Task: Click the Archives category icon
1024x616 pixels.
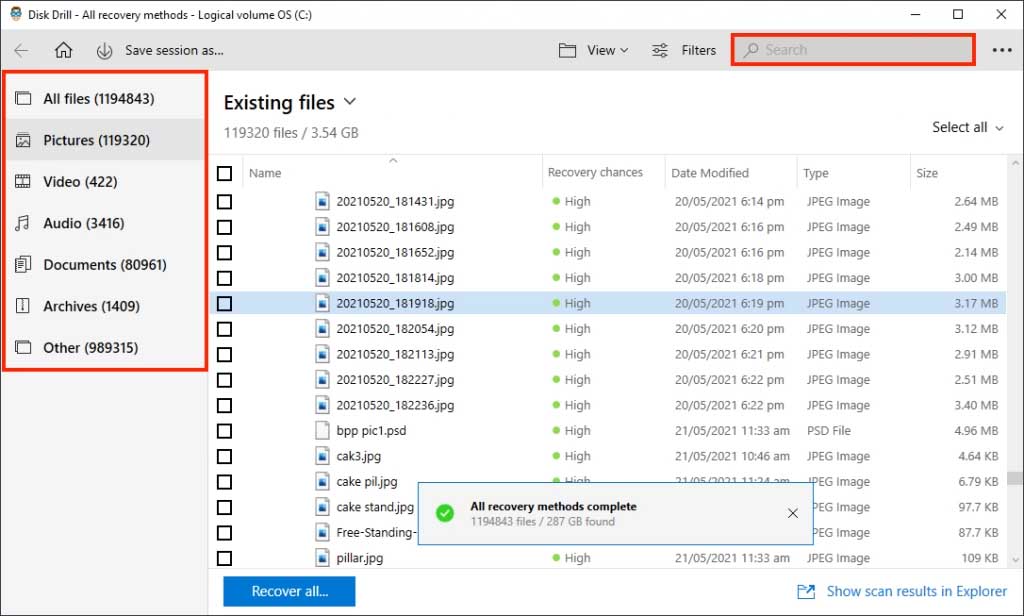Action: [23, 306]
